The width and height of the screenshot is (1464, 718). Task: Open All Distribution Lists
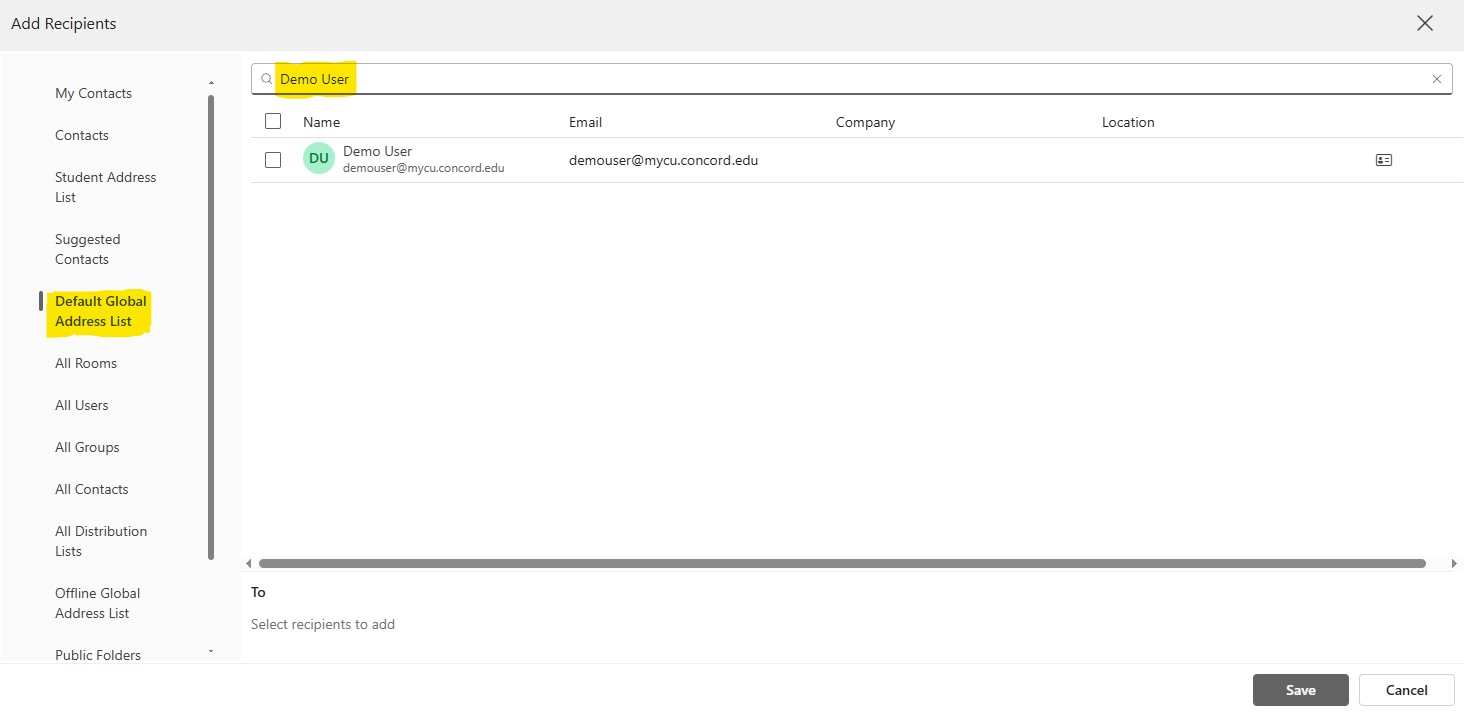(100, 541)
